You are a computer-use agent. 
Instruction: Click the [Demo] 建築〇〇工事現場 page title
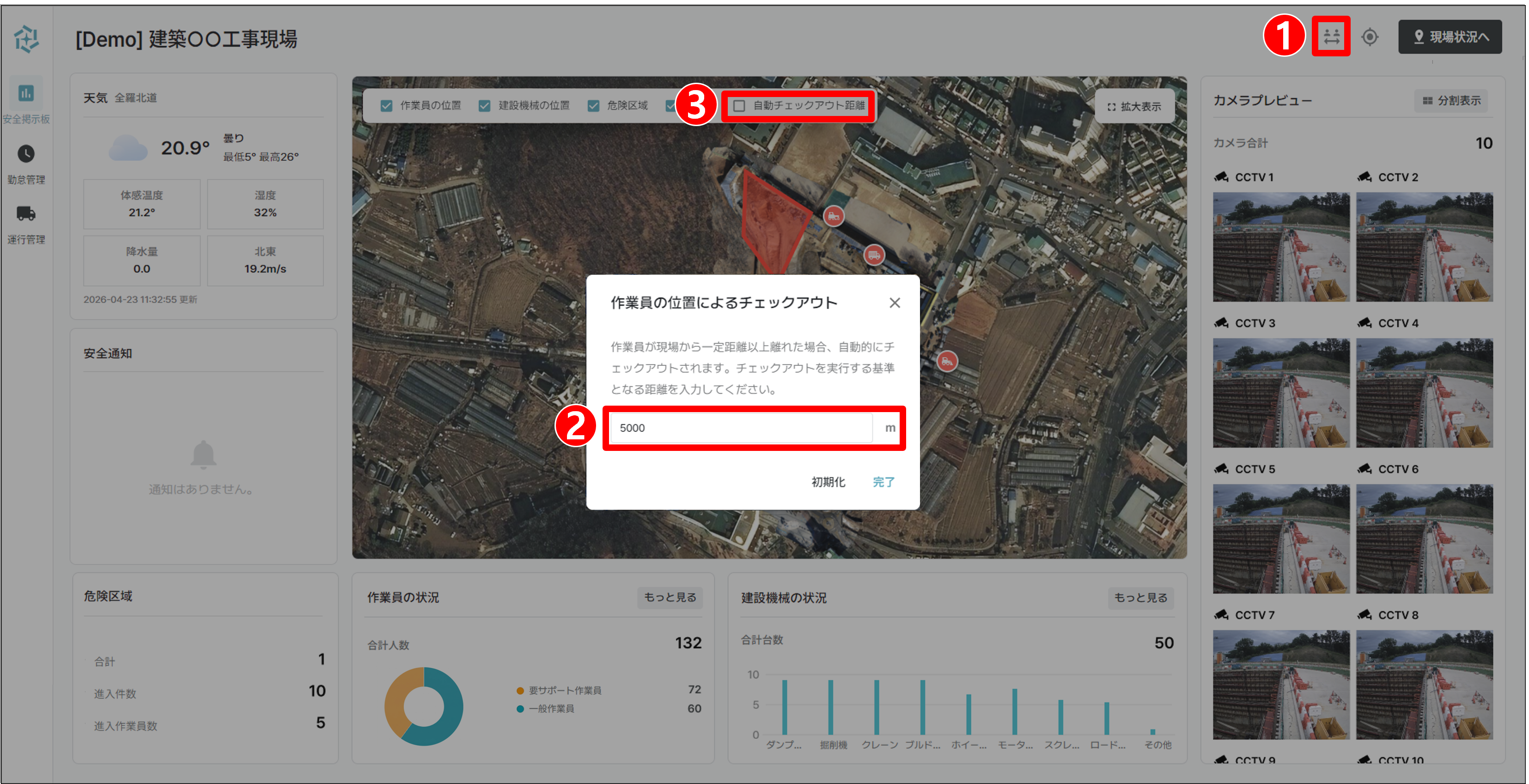coord(186,39)
